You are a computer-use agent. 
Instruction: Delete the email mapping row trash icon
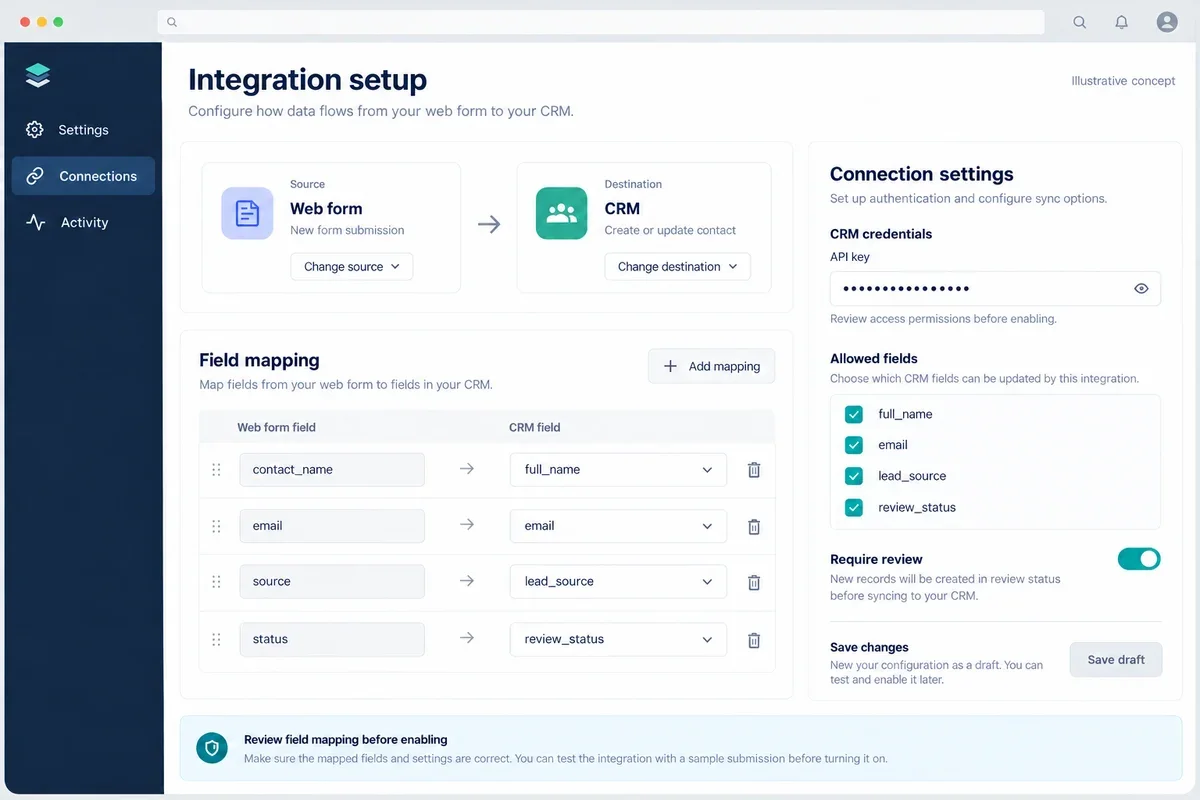[x=754, y=526]
